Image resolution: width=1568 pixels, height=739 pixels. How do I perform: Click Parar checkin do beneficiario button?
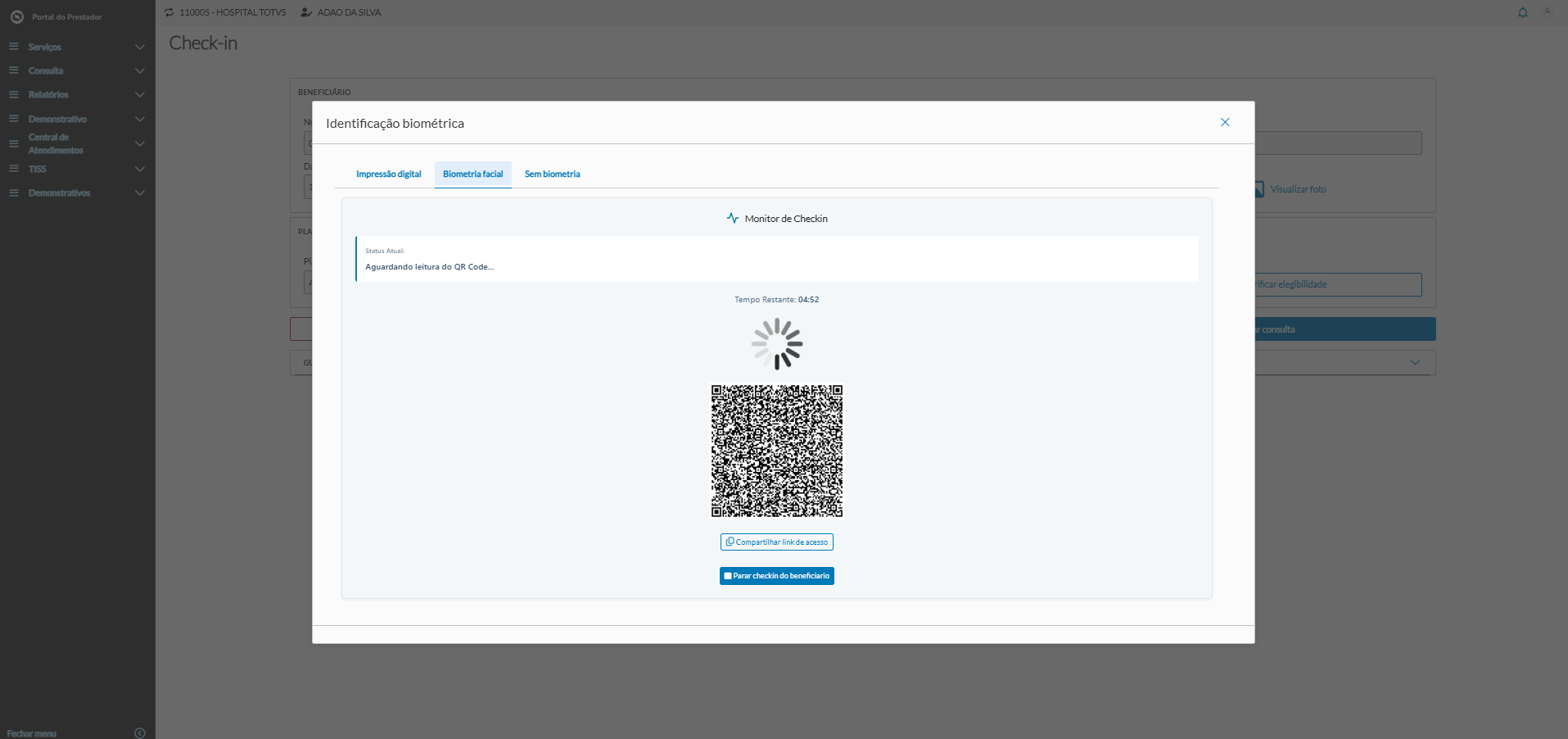pos(777,576)
